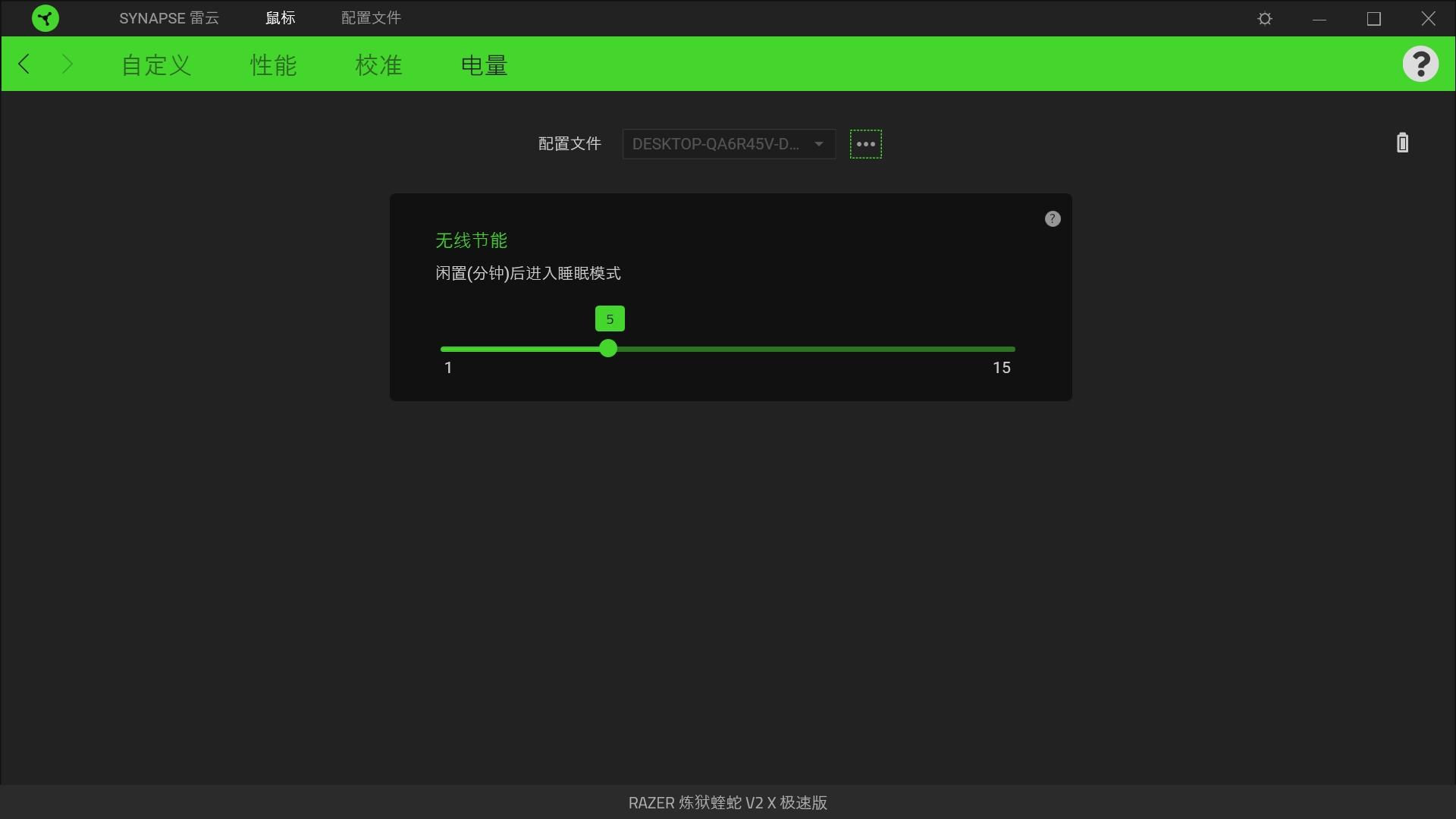
Task: Minimize the Synapse window
Action: point(1319,18)
